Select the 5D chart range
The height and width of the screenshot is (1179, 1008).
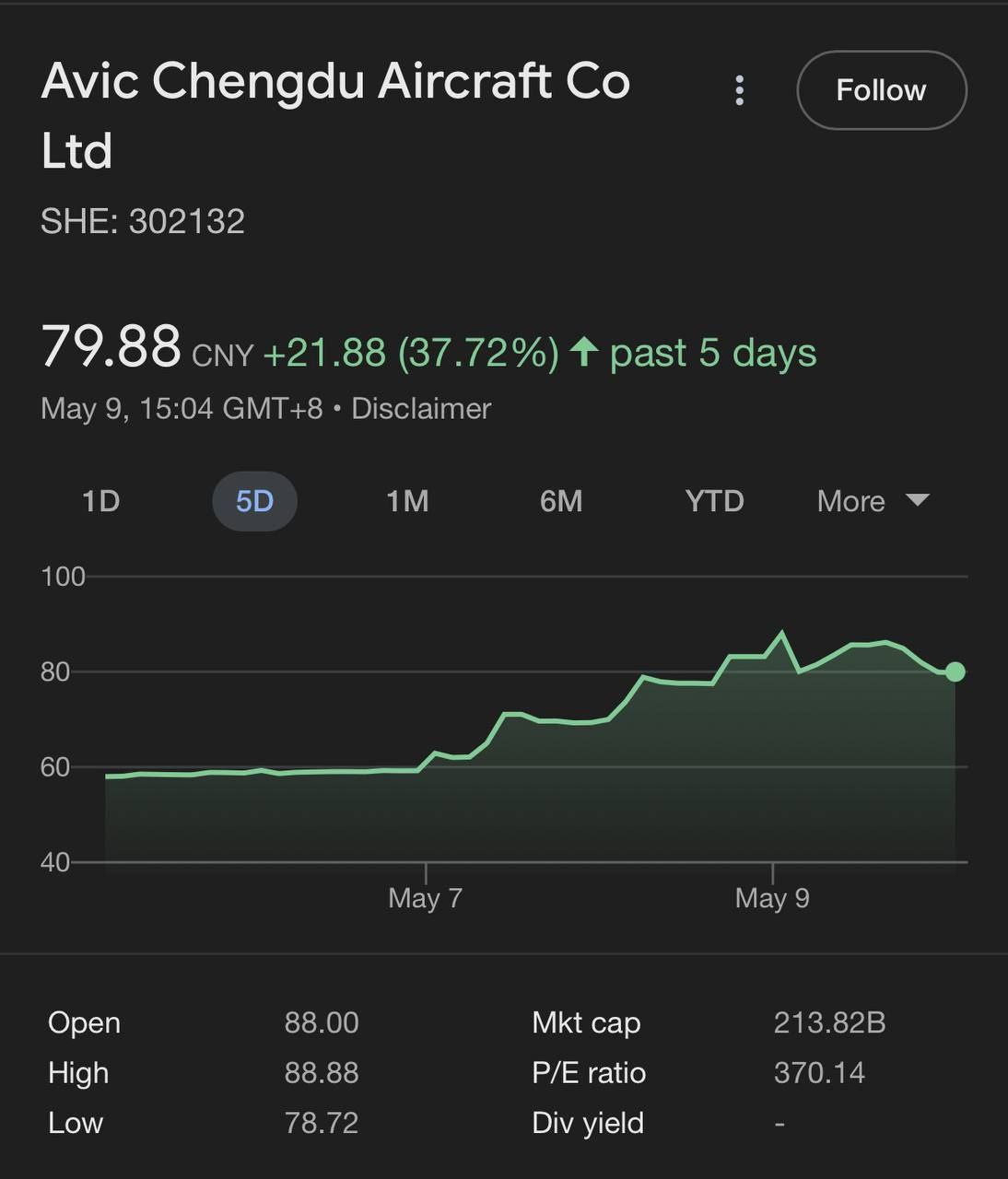tap(254, 501)
